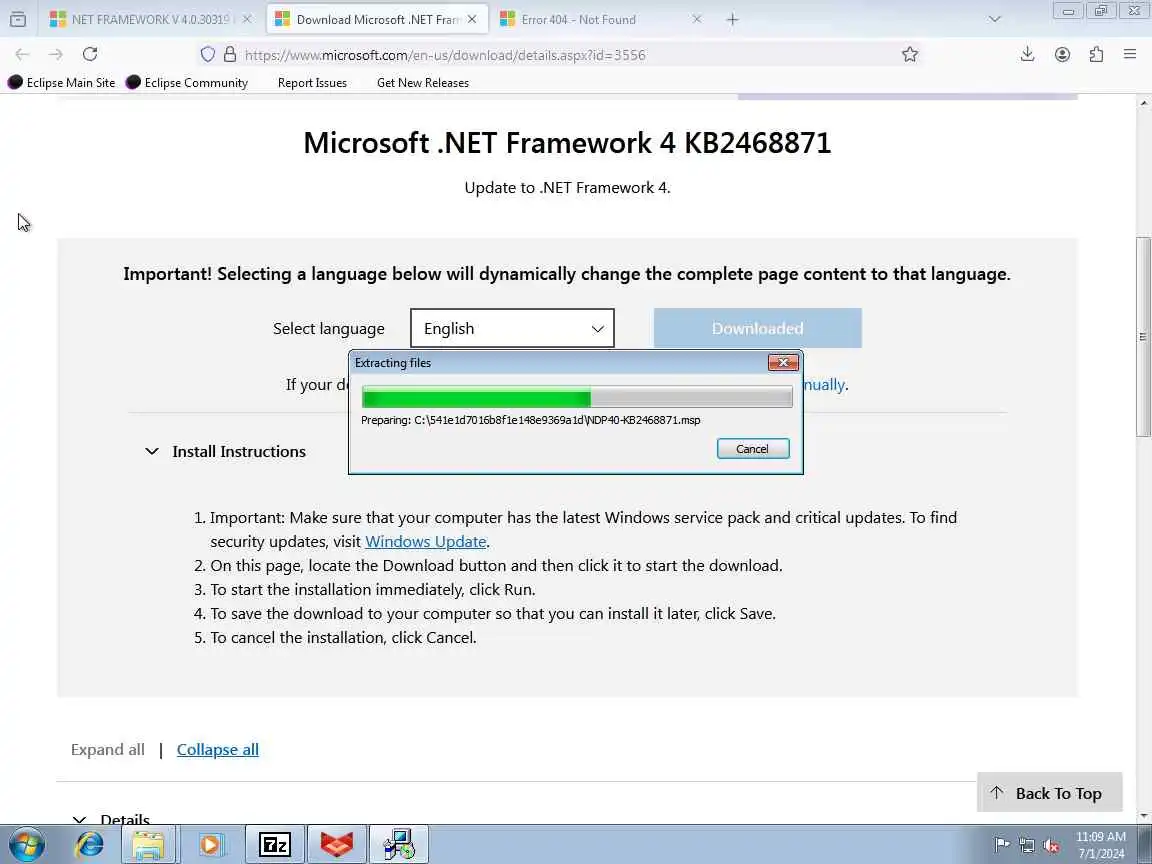This screenshot has width=1152, height=864.
Task: Open the tracking protection shield icon
Action: 208,54
